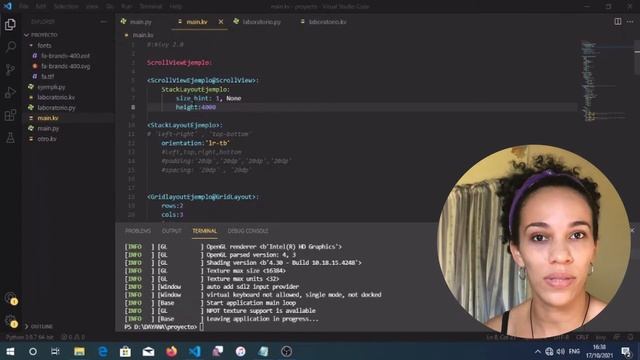Image resolution: width=640 pixels, height=360 pixels.
Task: Open the Extensions view
Action: [10, 115]
